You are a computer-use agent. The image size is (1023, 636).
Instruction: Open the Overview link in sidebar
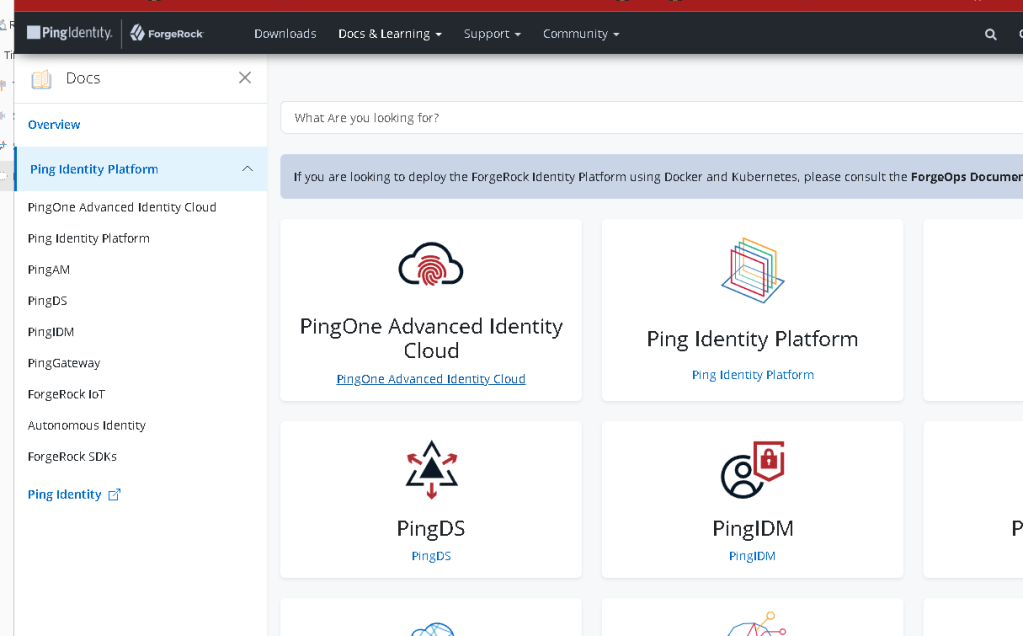pos(54,125)
